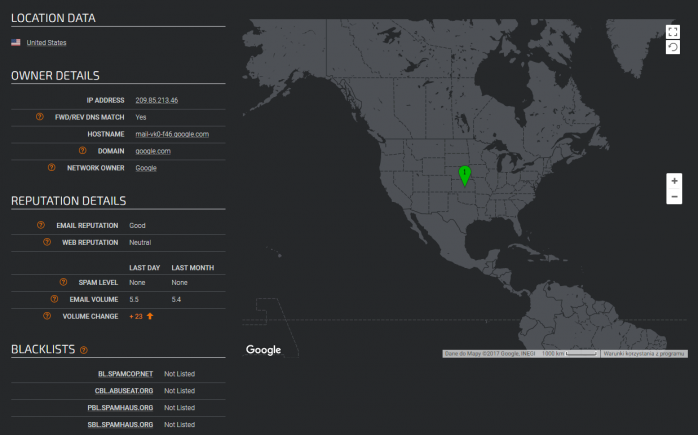
Task: Open help icon beside Network Owner
Action: click(51, 168)
